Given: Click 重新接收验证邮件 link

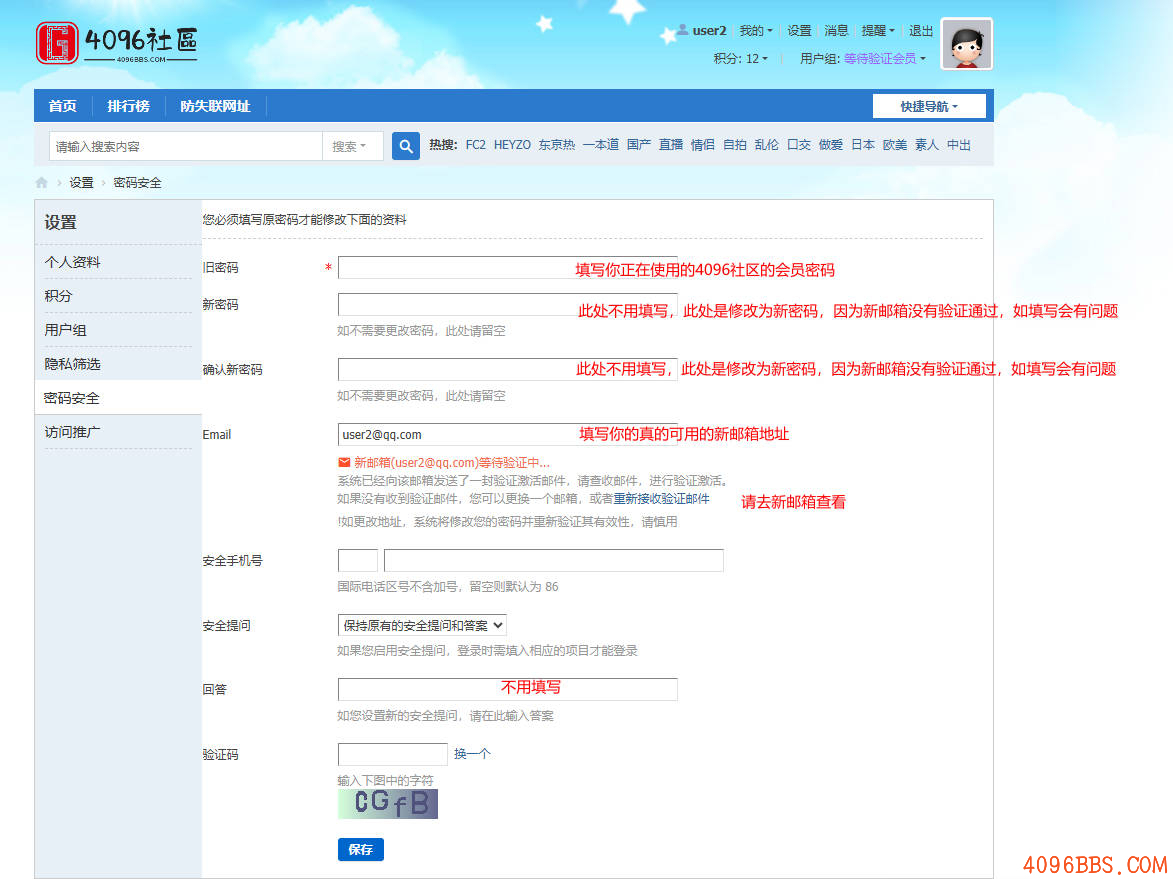Looking at the screenshot, I should click(x=661, y=498).
